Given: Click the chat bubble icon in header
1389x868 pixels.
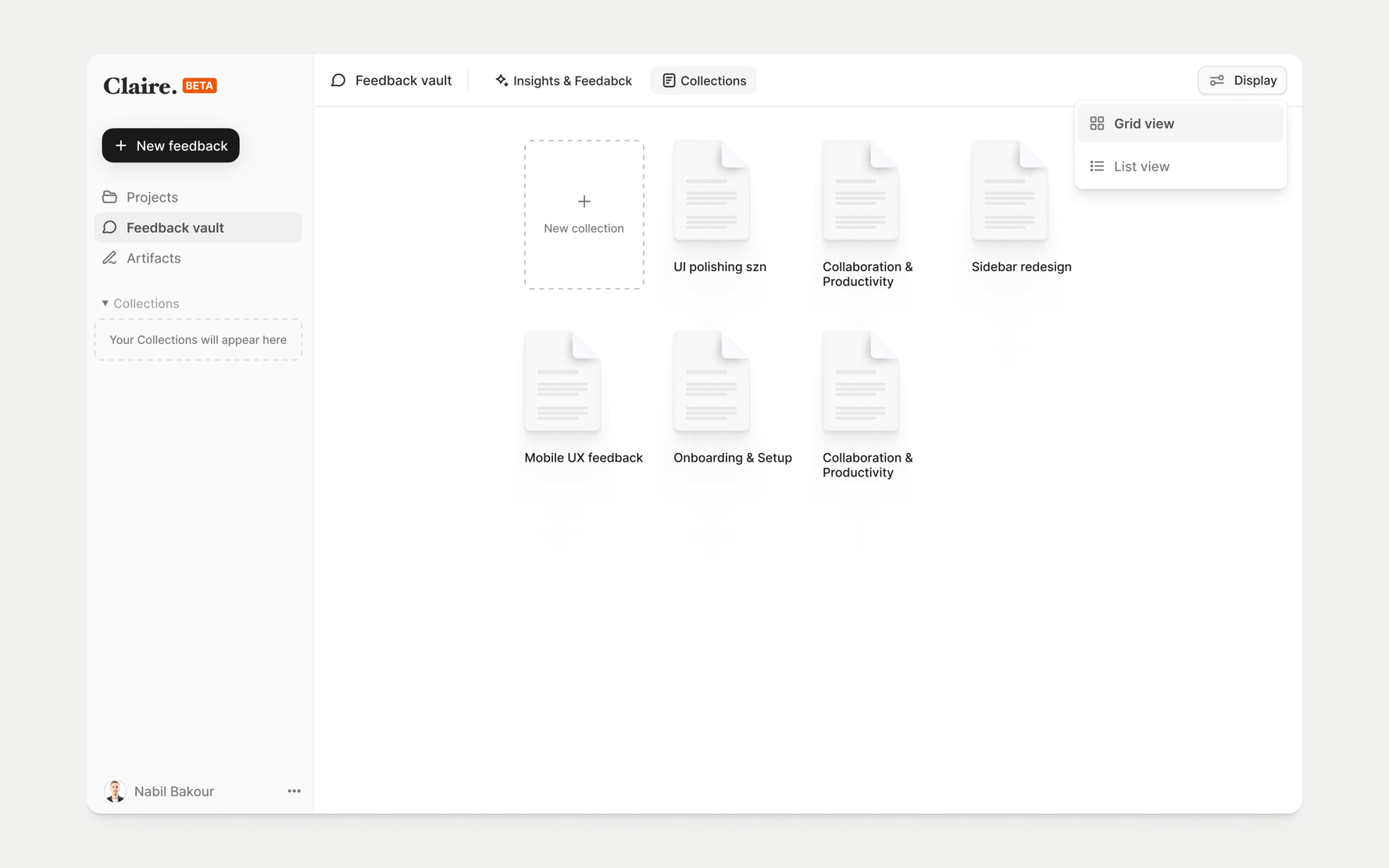Looking at the screenshot, I should [338, 80].
